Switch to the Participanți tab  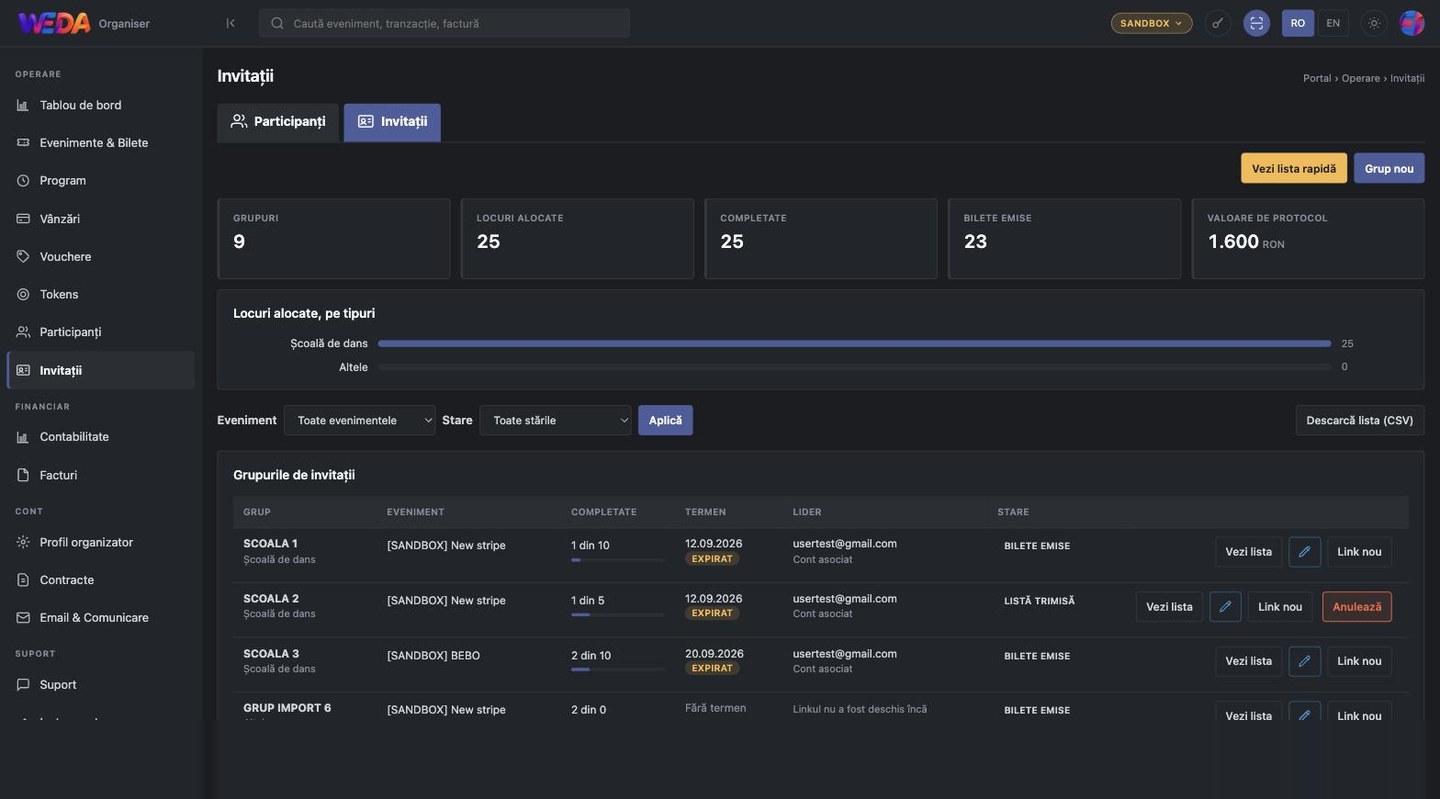tap(278, 122)
